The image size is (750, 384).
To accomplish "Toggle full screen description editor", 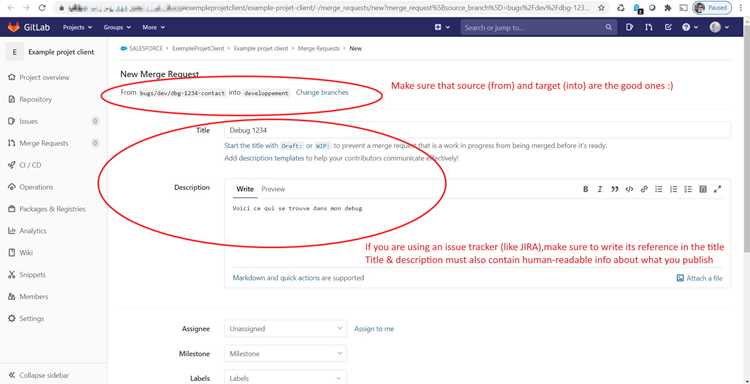I will click(717, 189).
